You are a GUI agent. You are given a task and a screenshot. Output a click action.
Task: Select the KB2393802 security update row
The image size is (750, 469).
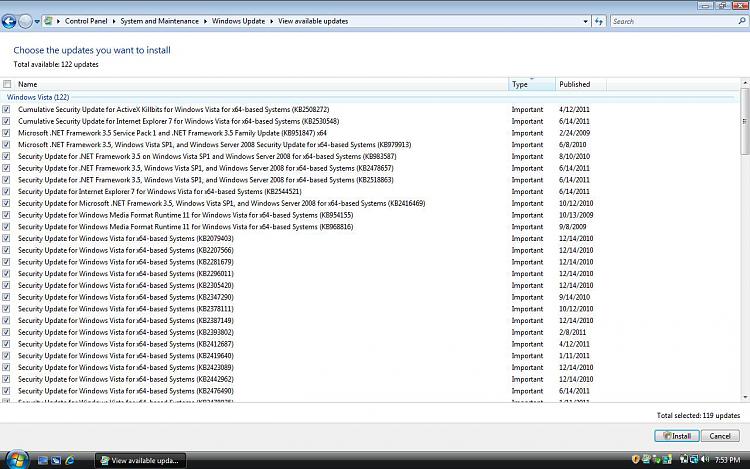368,332
